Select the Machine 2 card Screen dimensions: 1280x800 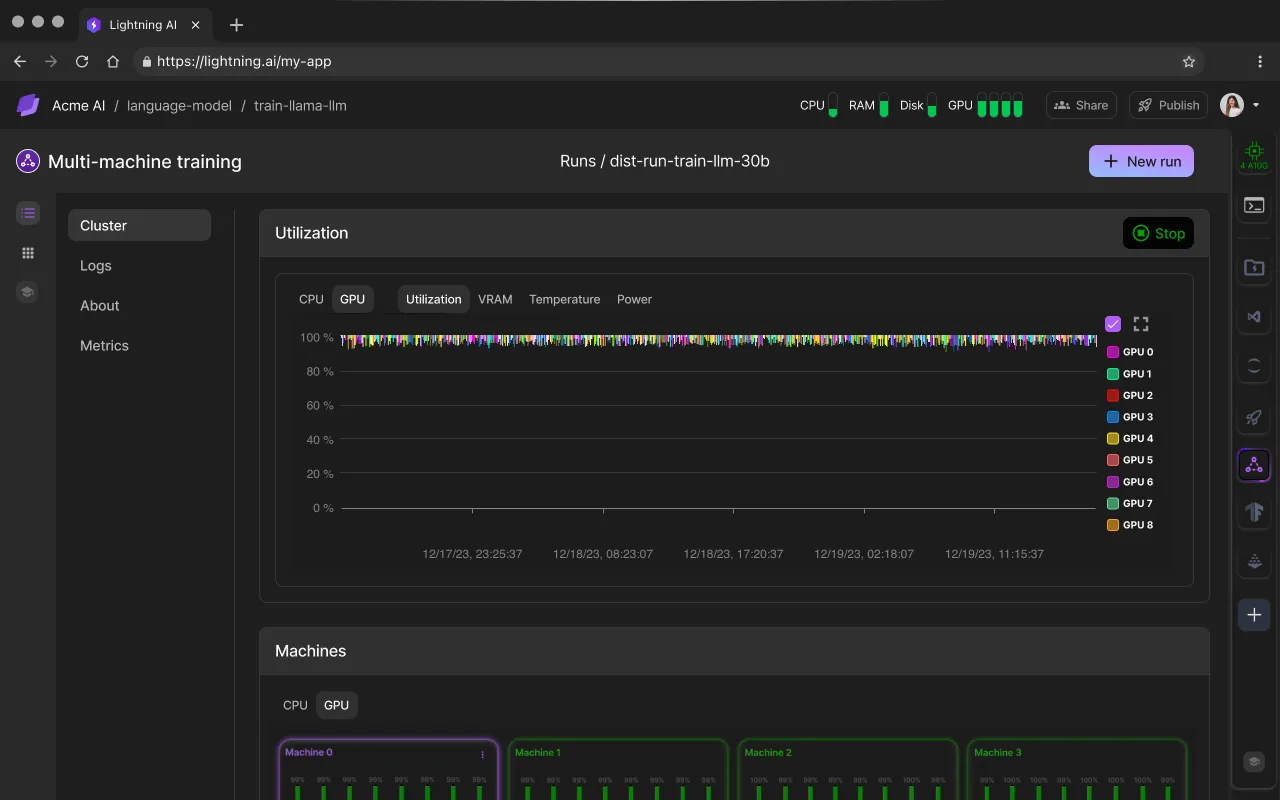847,769
